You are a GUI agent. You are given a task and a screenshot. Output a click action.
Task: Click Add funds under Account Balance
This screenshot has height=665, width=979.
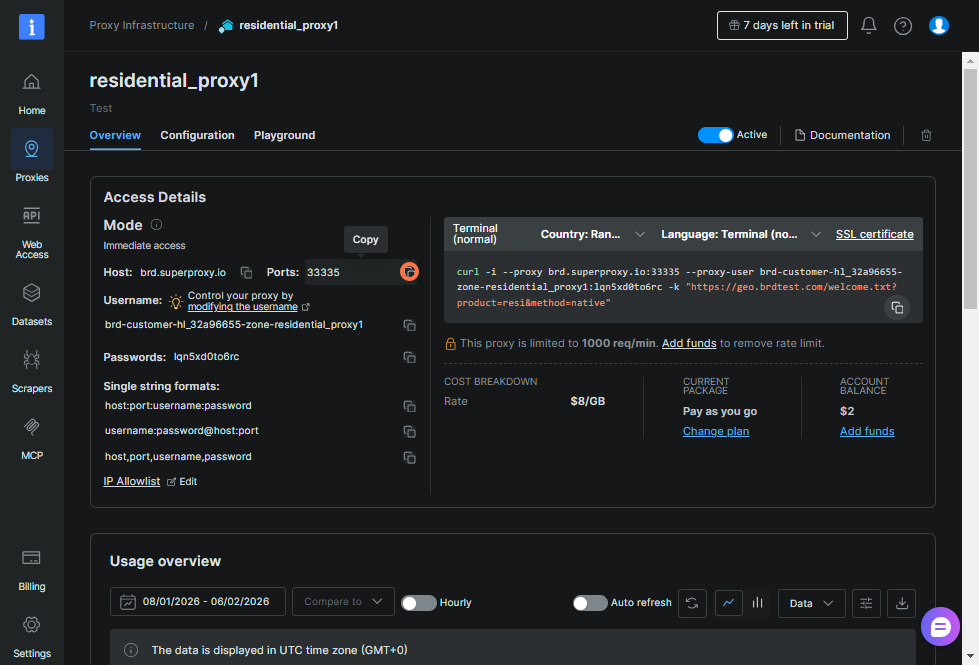pyautogui.click(x=867, y=431)
